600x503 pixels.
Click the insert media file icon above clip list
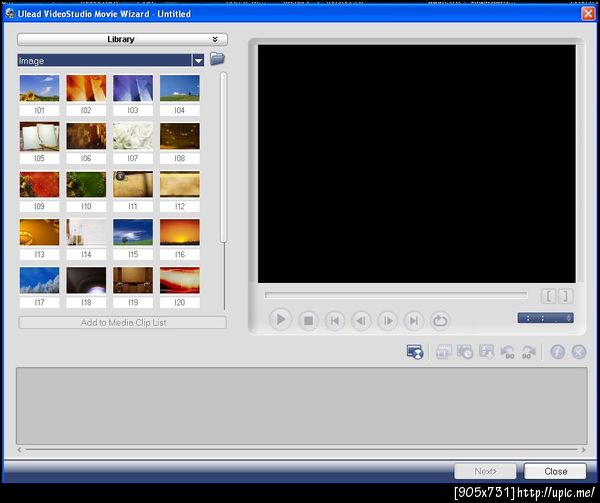click(415, 352)
